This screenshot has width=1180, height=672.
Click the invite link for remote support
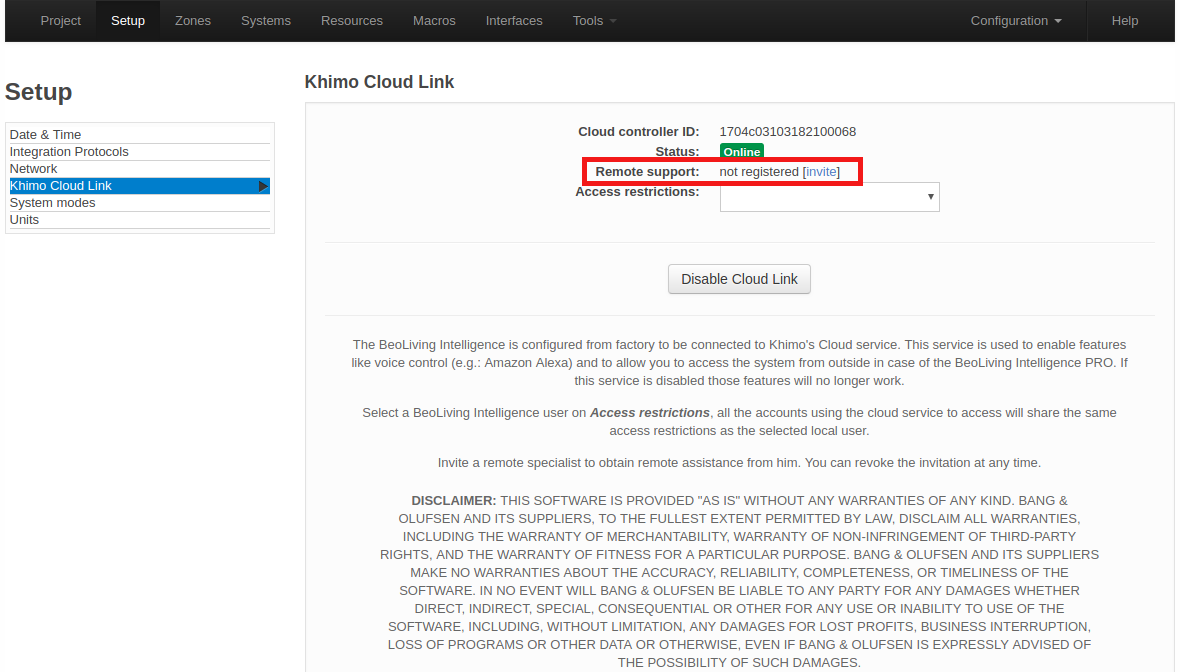[822, 172]
